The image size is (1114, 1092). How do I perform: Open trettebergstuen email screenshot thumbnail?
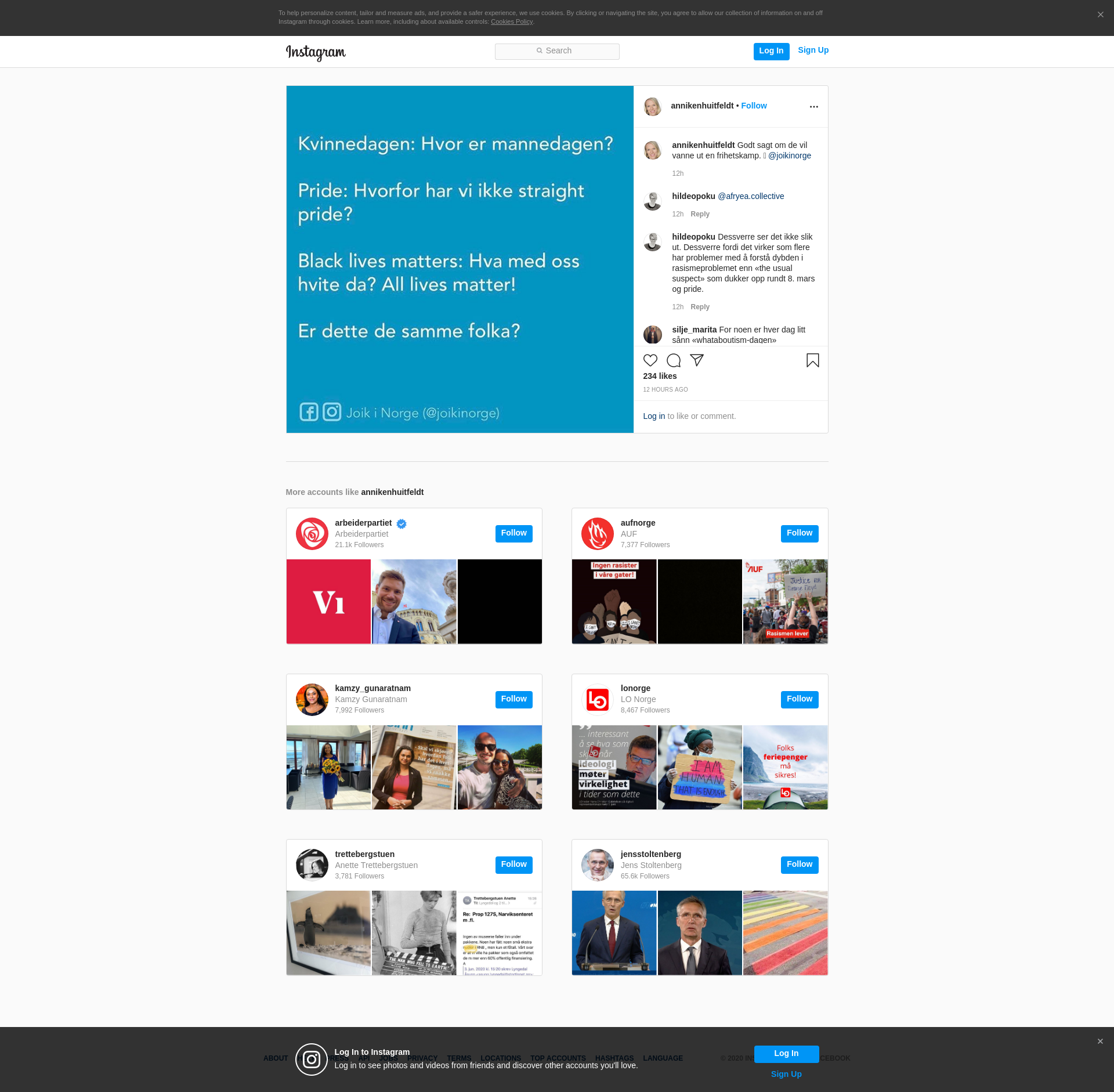tap(500, 933)
